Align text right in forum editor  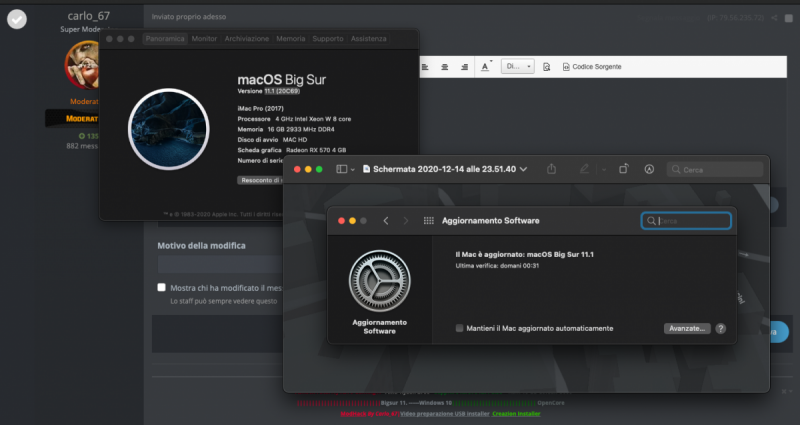(464, 67)
